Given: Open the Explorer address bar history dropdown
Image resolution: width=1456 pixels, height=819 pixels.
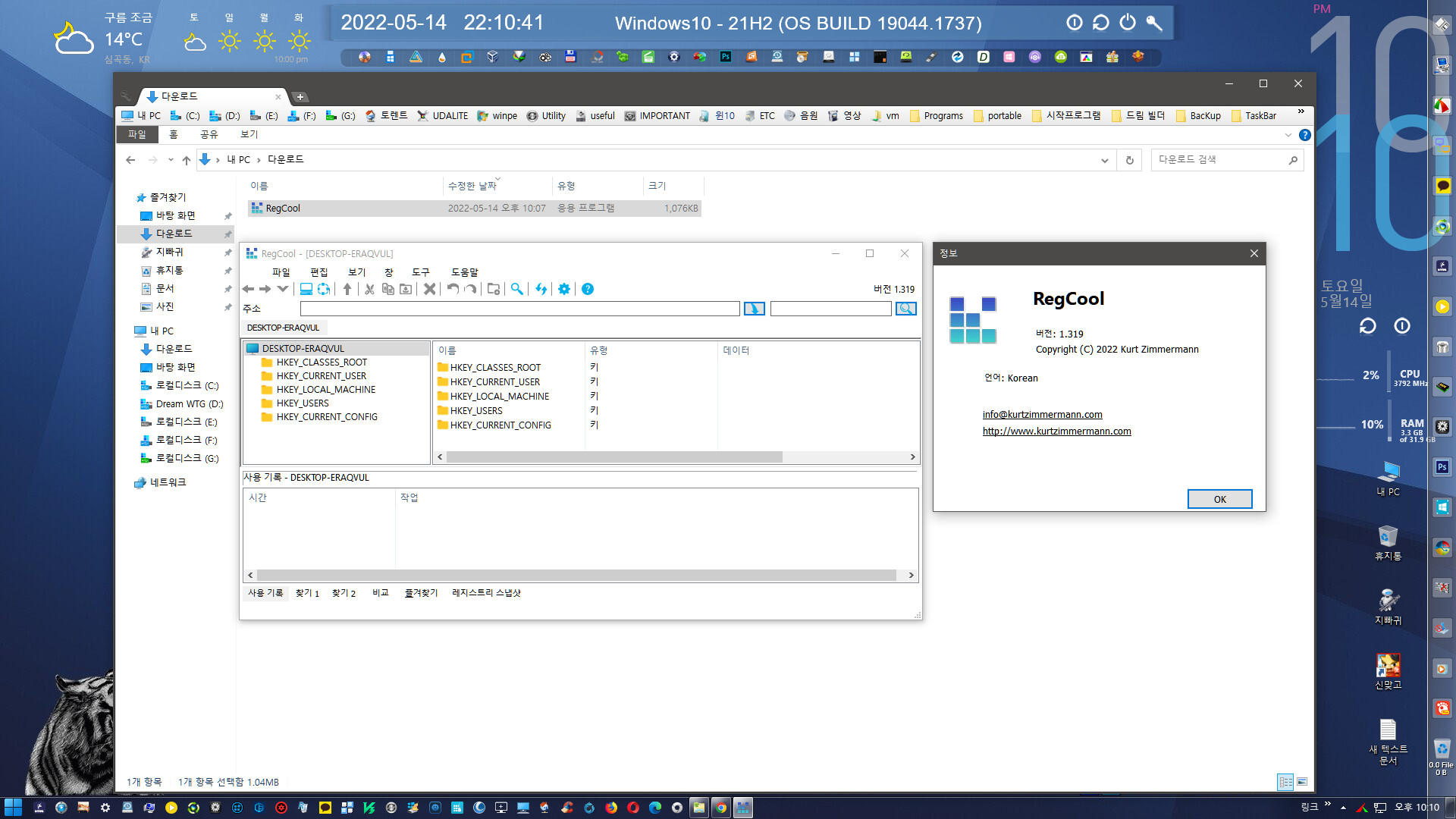Looking at the screenshot, I should tap(1104, 160).
